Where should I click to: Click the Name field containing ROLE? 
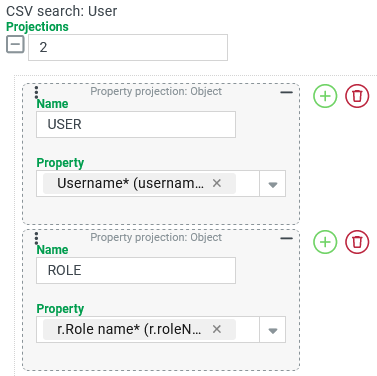(136, 270)
